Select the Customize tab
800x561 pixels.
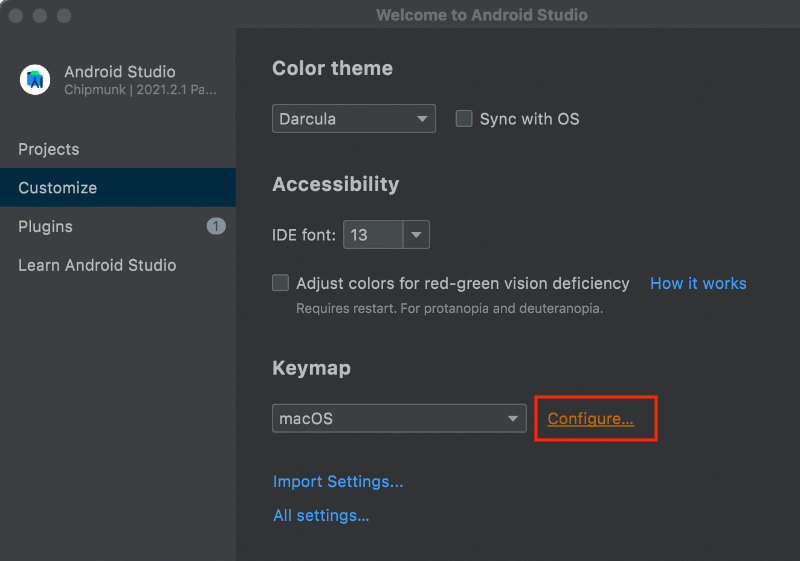(118, 188)
